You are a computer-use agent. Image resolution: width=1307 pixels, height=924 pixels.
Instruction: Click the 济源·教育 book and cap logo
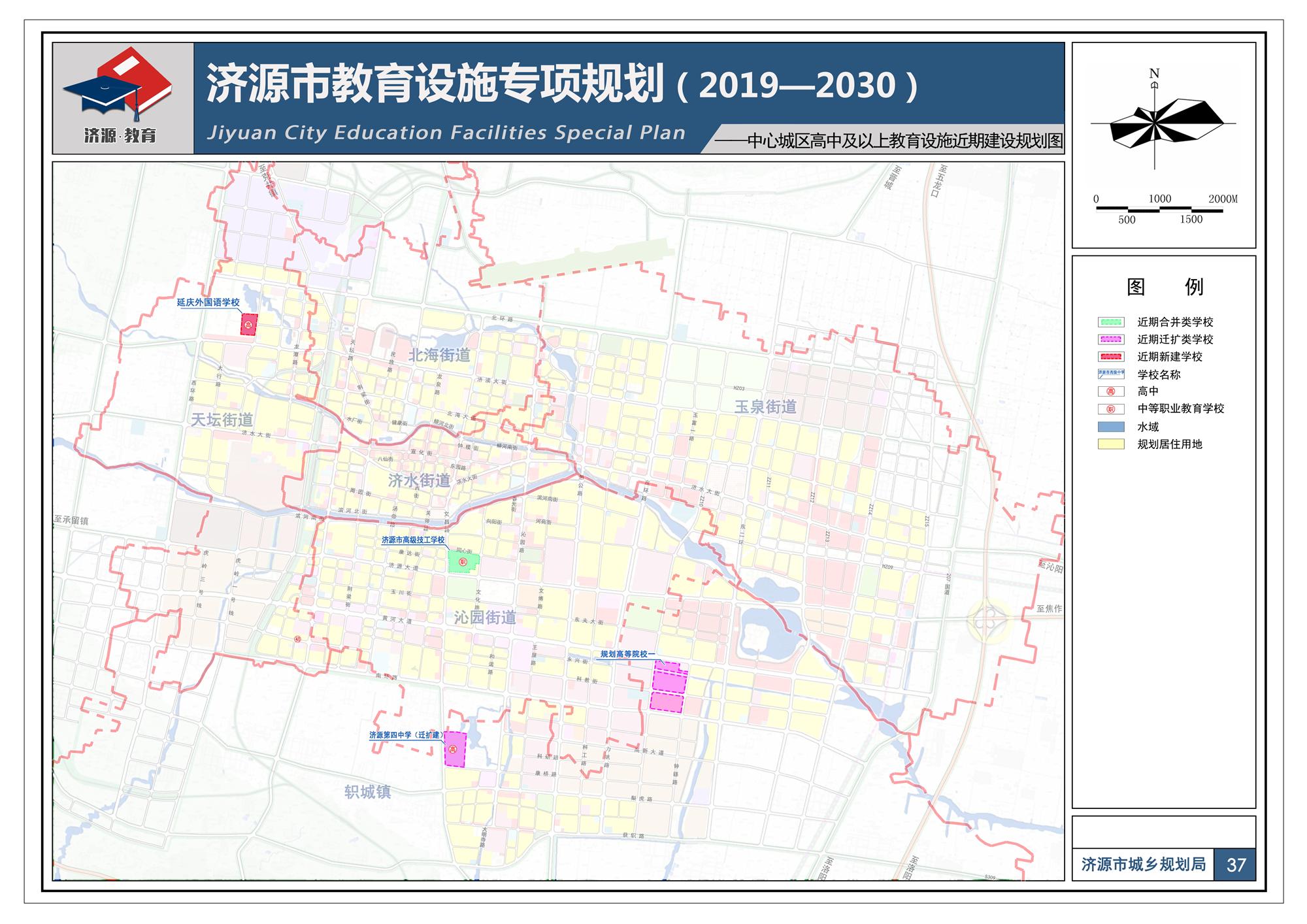[118, 96]
